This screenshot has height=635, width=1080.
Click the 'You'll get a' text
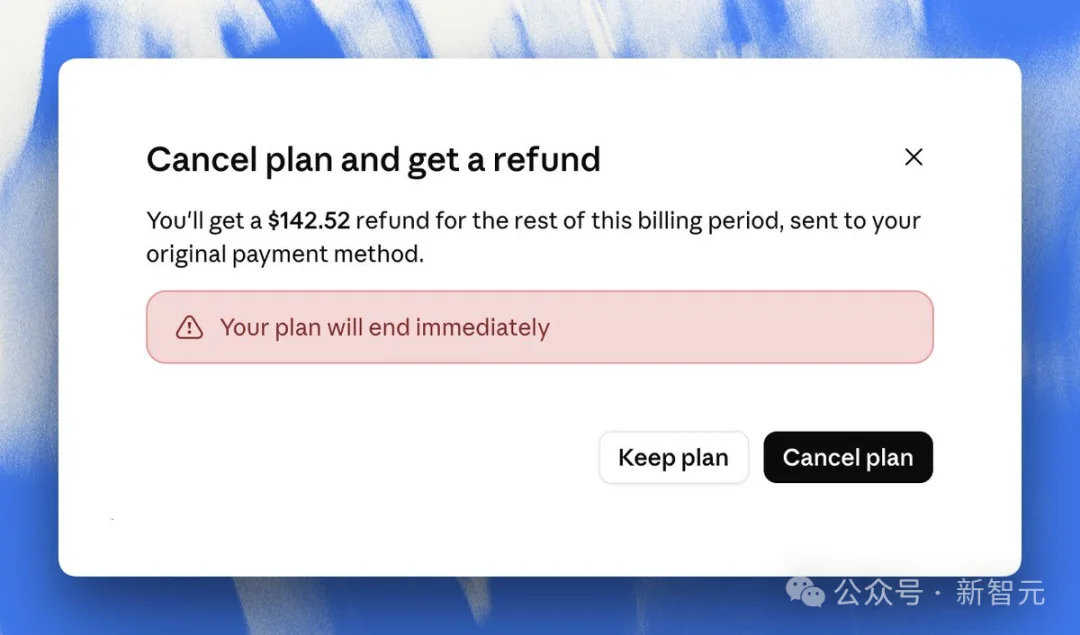(205, 220)
